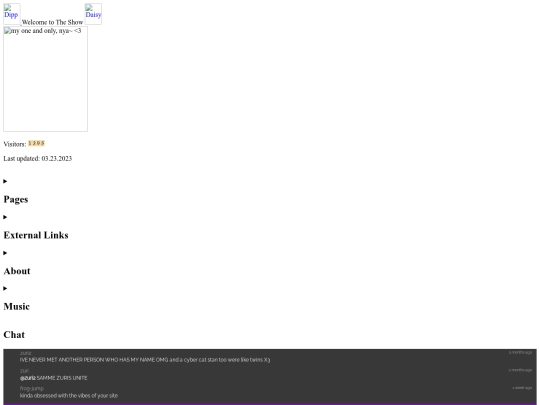Screen dimensions: 540x405
Task: Expand the disclosure triangle above Pages
Action: [5, 181]
